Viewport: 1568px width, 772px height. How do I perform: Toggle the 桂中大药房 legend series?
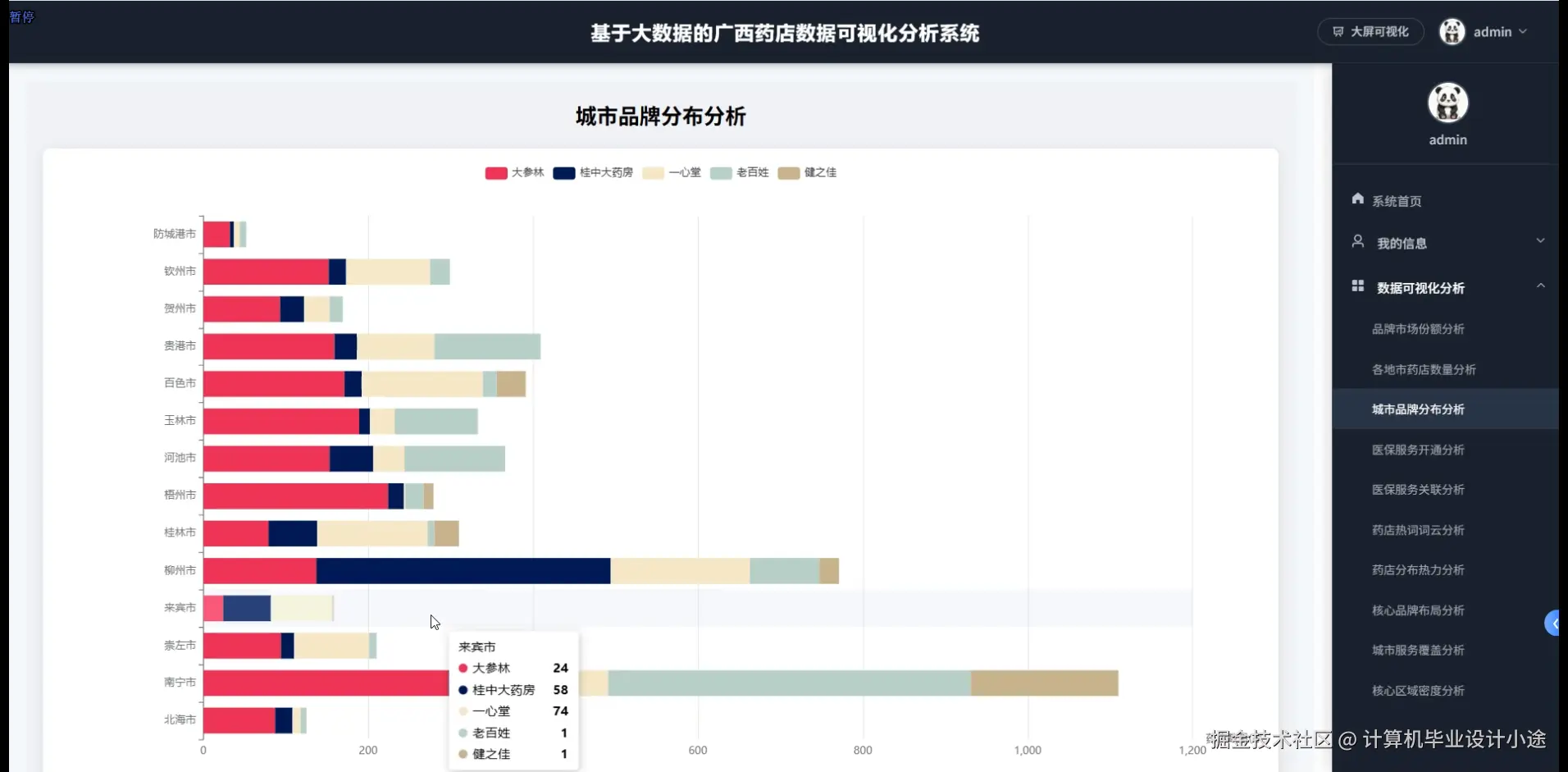pyautogui.click(x=593, y=172)
